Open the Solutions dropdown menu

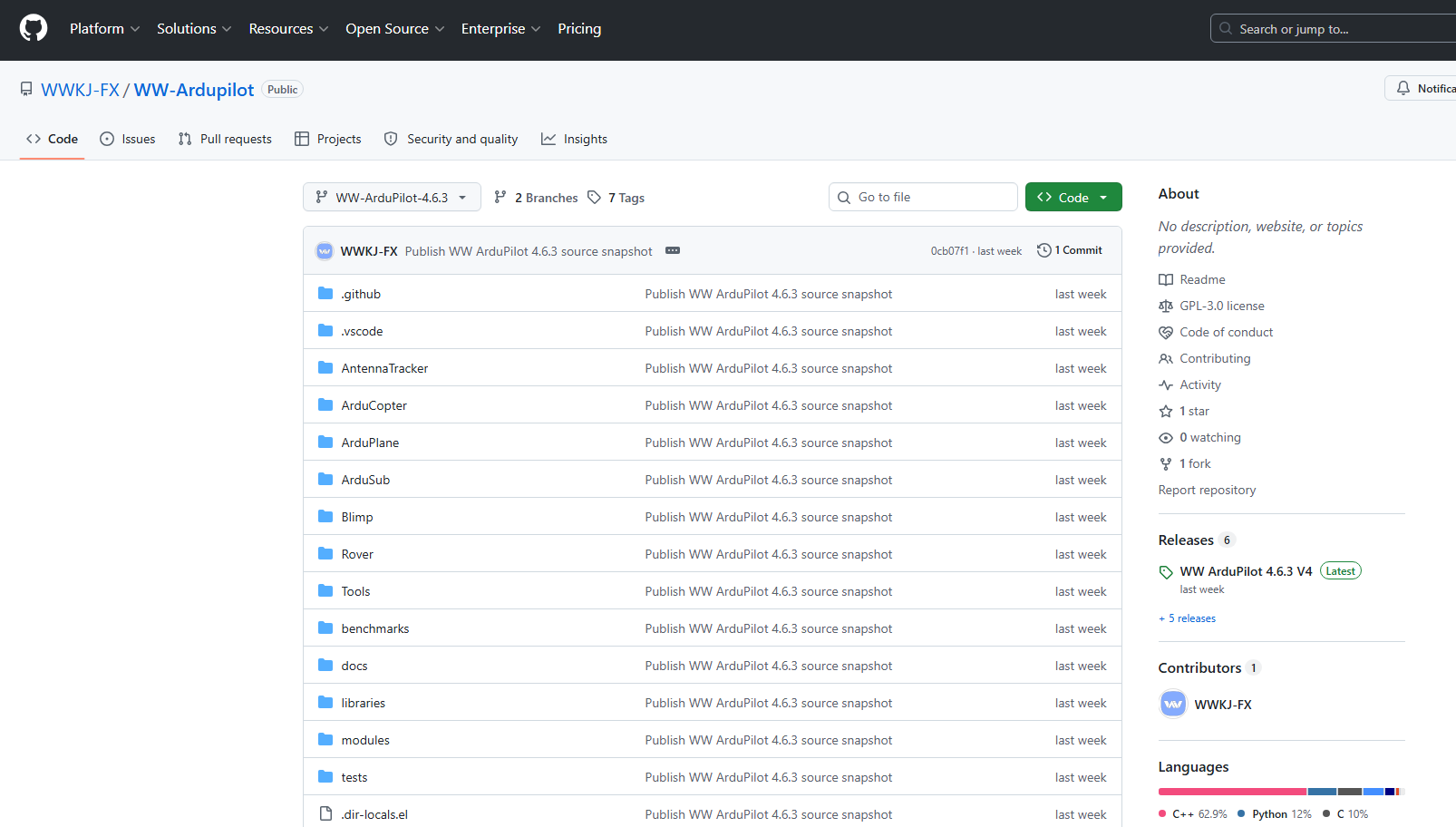point(194,29)
